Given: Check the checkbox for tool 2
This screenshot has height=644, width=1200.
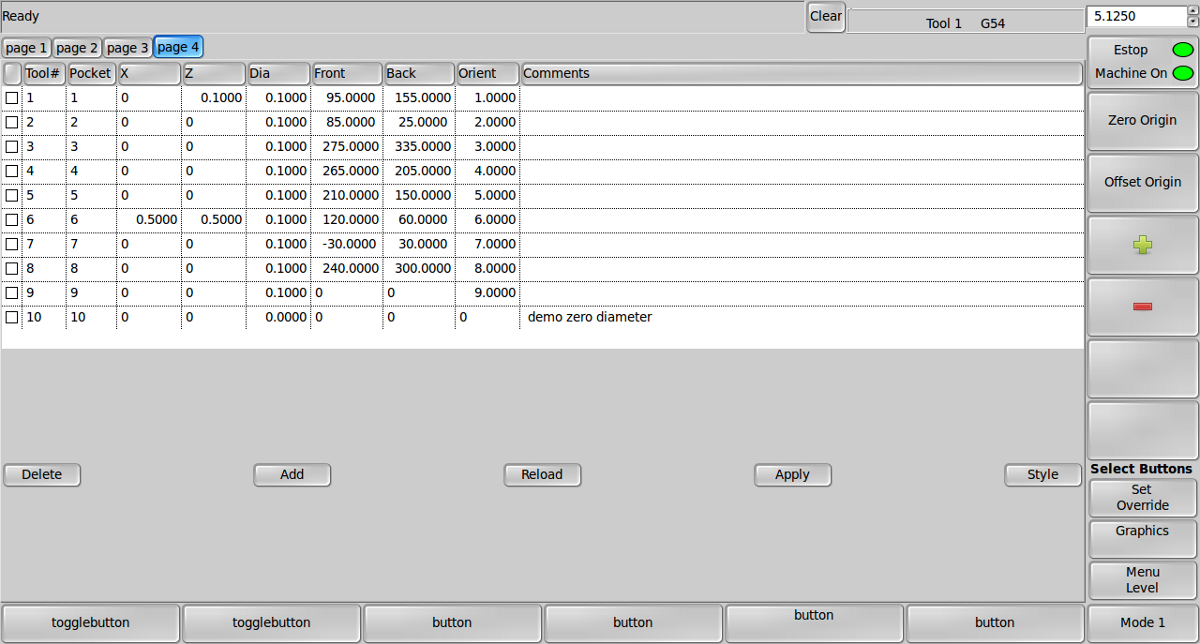Looking at the screenshot, I should click(12, 122).
